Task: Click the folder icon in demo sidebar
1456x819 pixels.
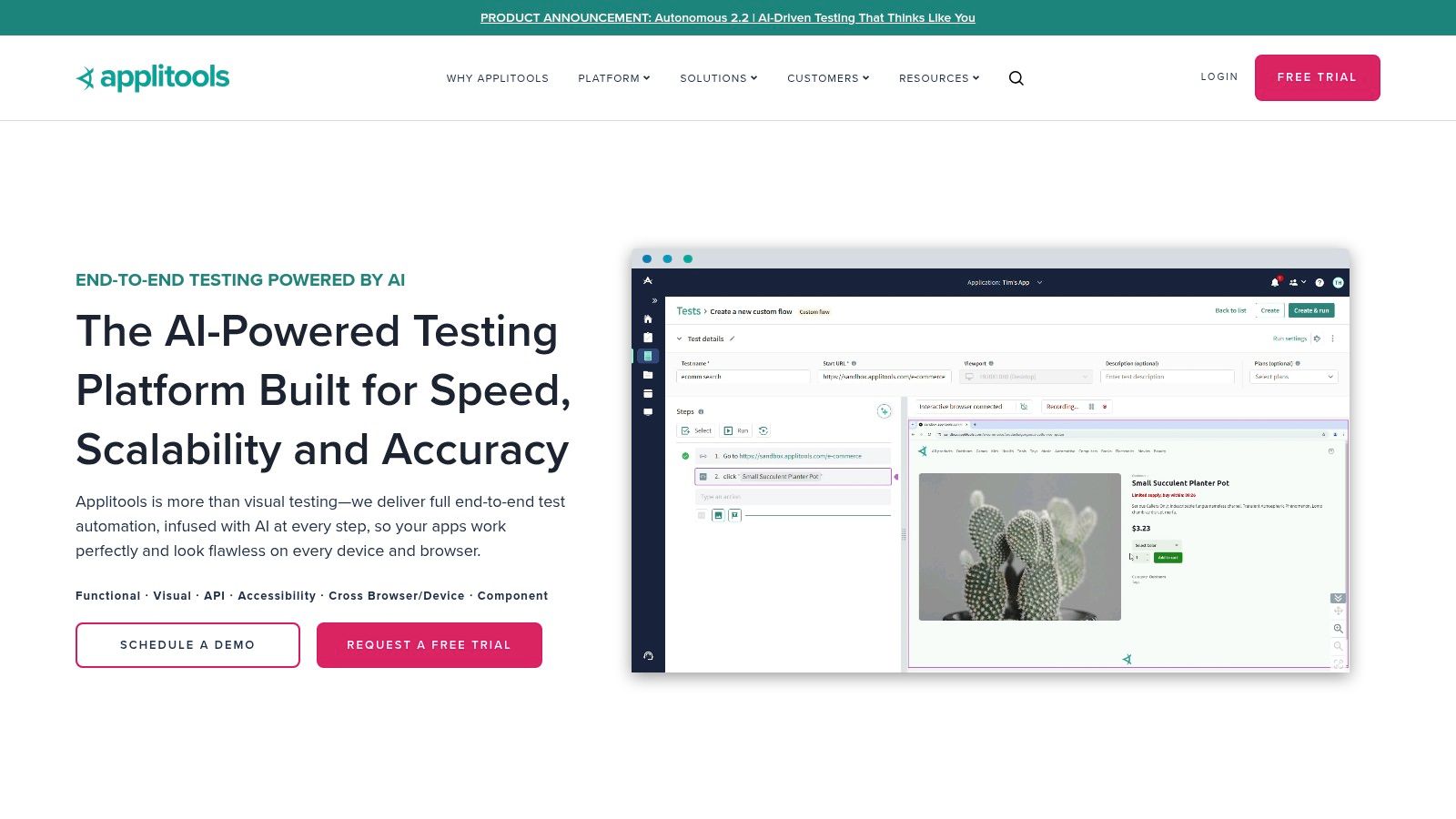Action: pos(648,375)
